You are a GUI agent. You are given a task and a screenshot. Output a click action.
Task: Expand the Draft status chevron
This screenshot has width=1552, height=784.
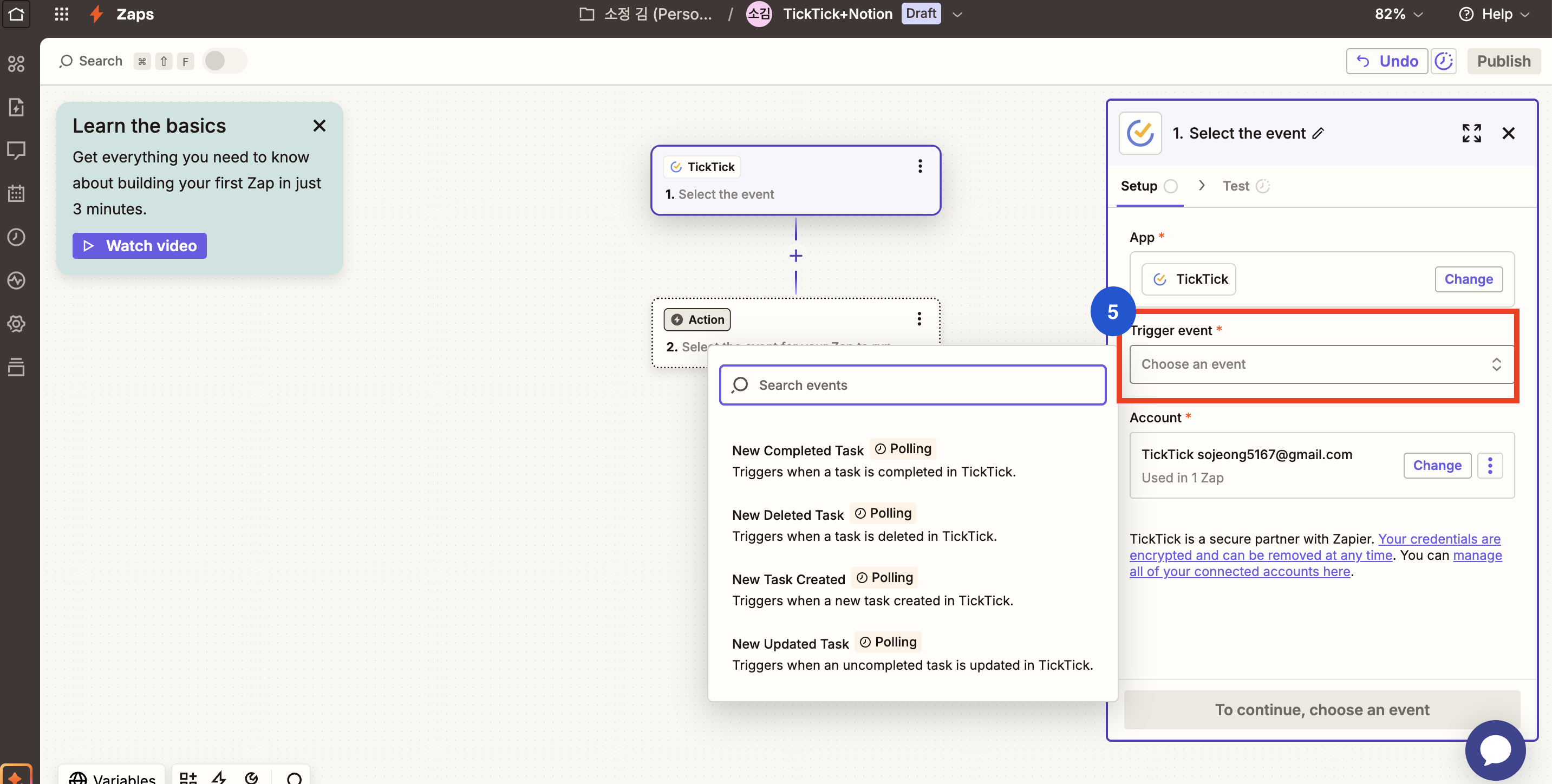pos(957,14)
